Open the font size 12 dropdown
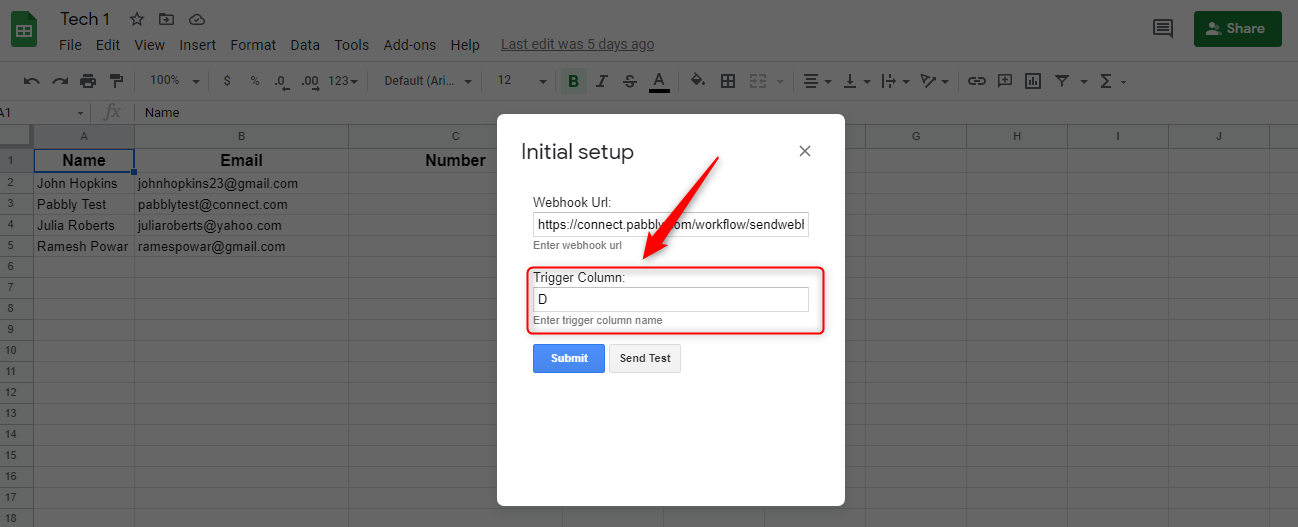Image resolution: width=1298 pixels, height=527 pixels. (x=522, y=81)
